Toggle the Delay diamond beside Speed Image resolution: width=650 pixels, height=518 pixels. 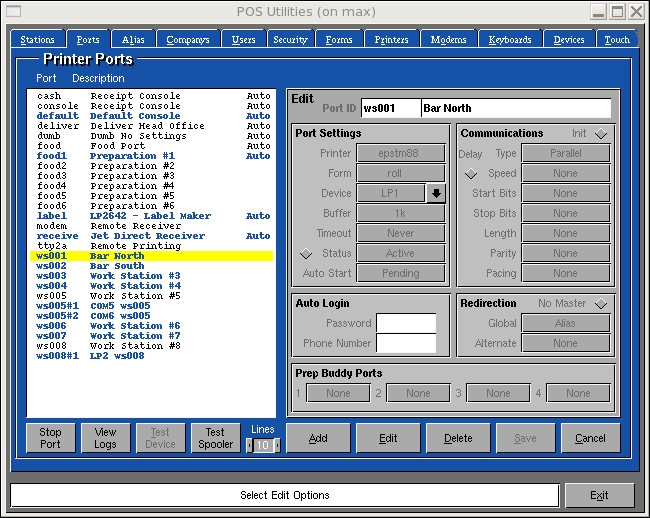[x=471, y=173]
